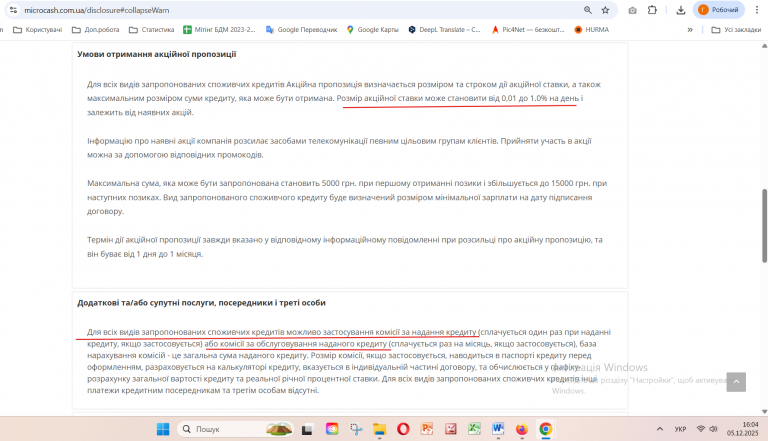Viewport: 768px width, 441px height.
Task: Switch the УКР input language
Action: (680, 429)
